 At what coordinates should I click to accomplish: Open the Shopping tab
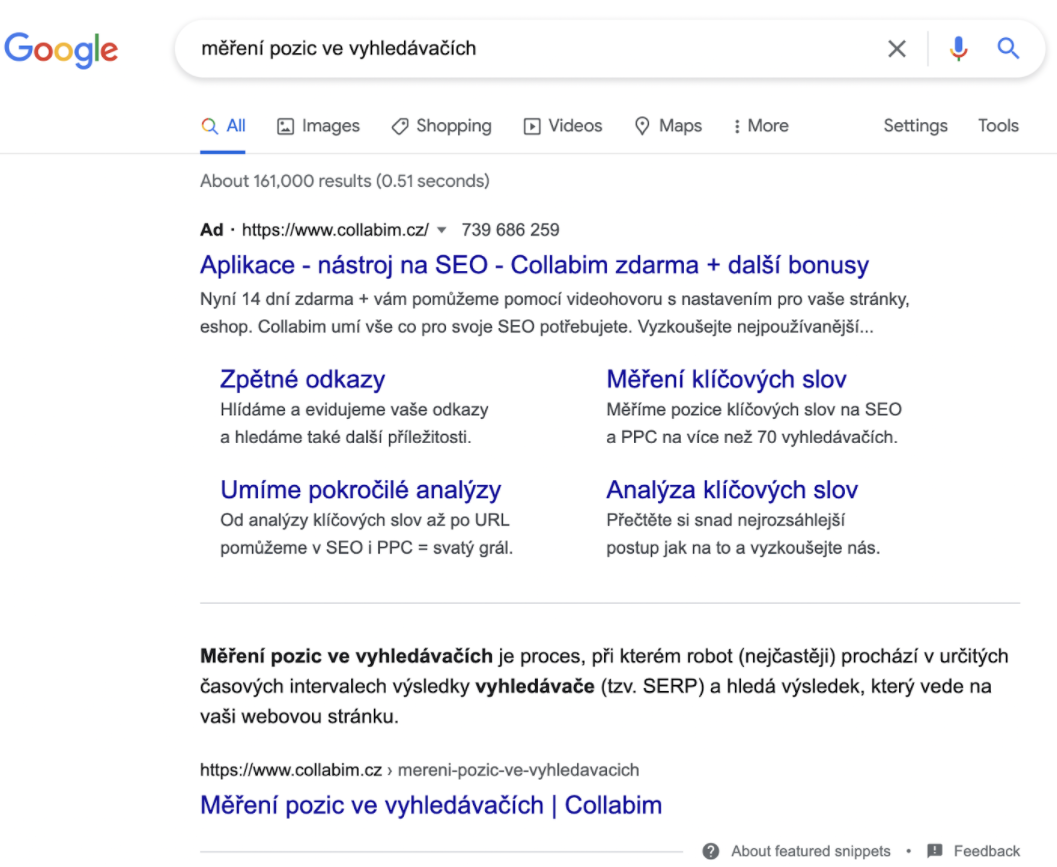442,126
